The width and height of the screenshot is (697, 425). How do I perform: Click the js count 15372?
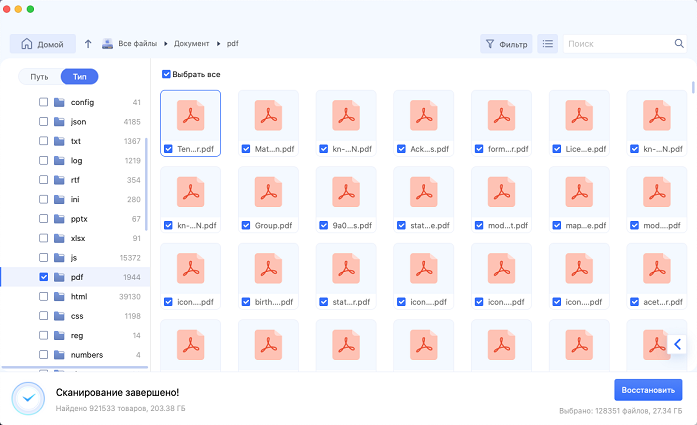pyautogui.click(x=130, y=258)
